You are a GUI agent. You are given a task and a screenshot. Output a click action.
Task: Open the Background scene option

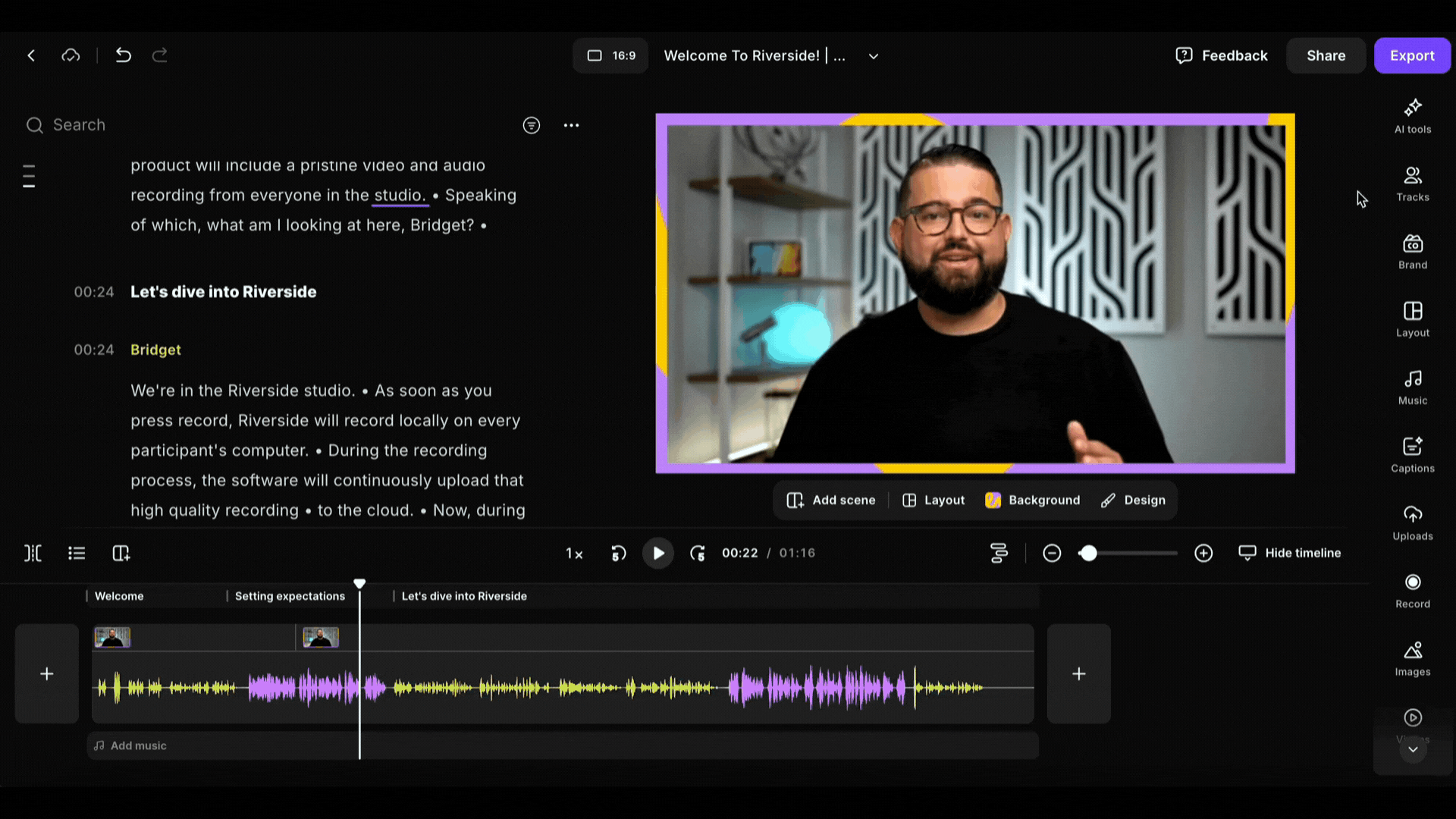1032,500
